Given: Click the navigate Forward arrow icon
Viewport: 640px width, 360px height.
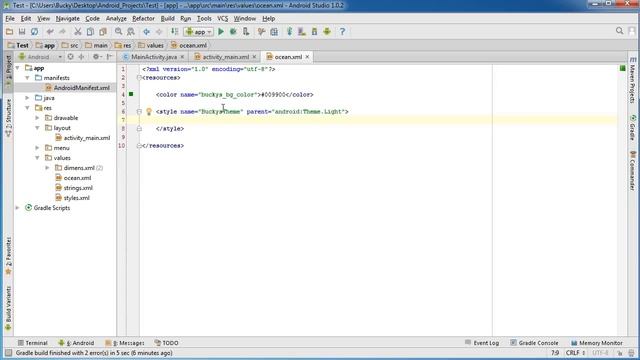Looking at the screenshot, I should coord(159,31).
